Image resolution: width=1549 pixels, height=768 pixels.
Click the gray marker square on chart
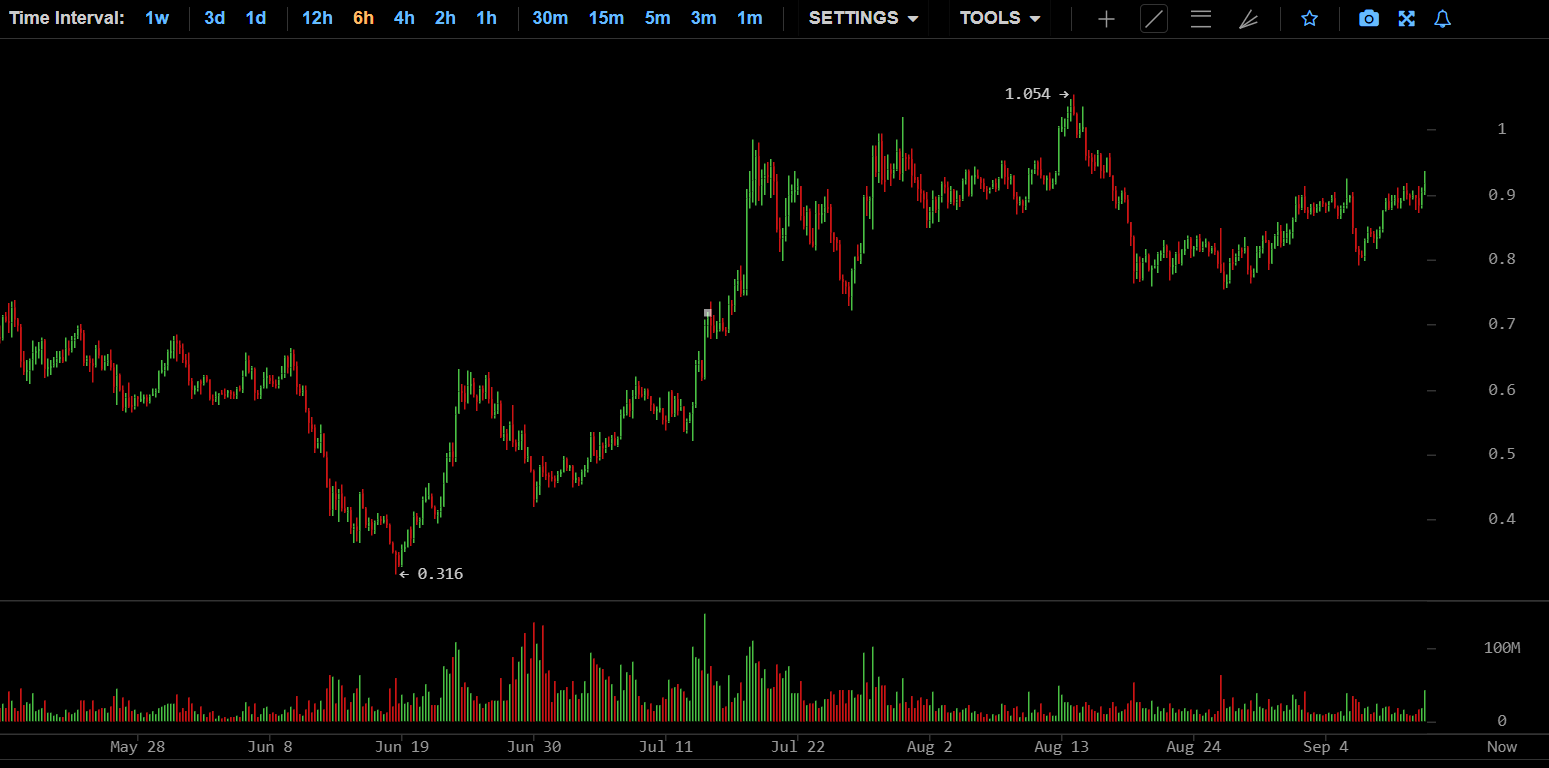pos(708,313)
